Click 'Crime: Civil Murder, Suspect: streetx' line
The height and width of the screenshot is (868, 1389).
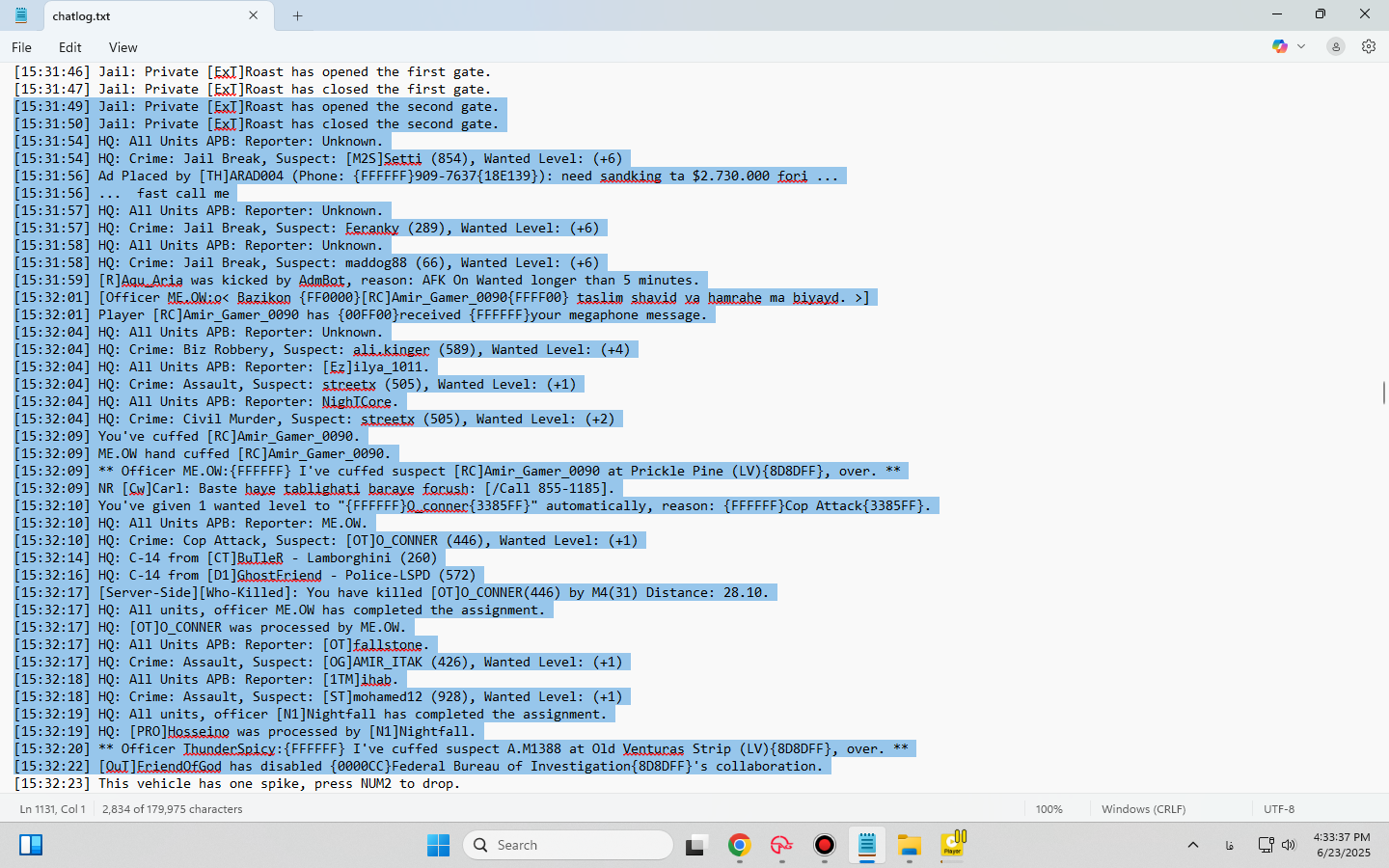[314, 419]
